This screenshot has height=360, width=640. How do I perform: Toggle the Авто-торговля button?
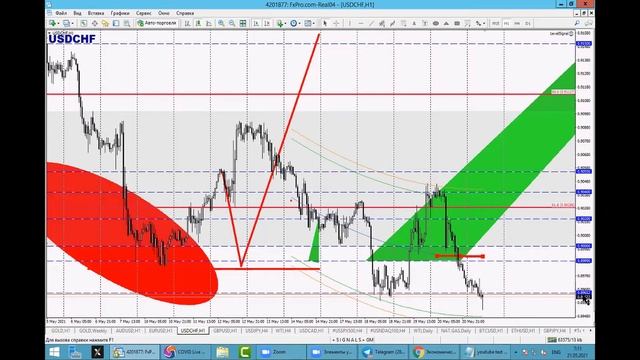[x=157, y=23]
